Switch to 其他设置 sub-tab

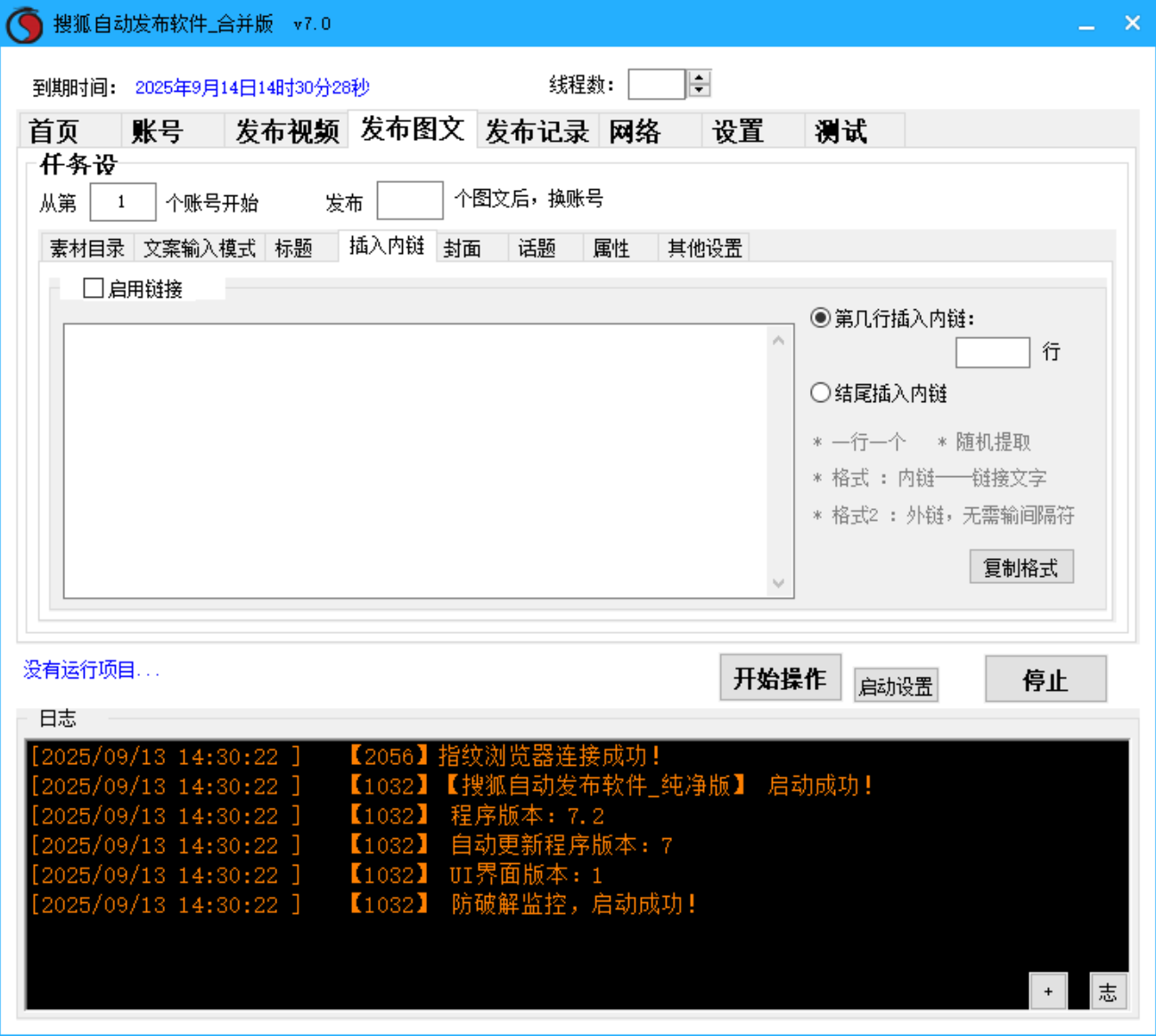(704, 249)
